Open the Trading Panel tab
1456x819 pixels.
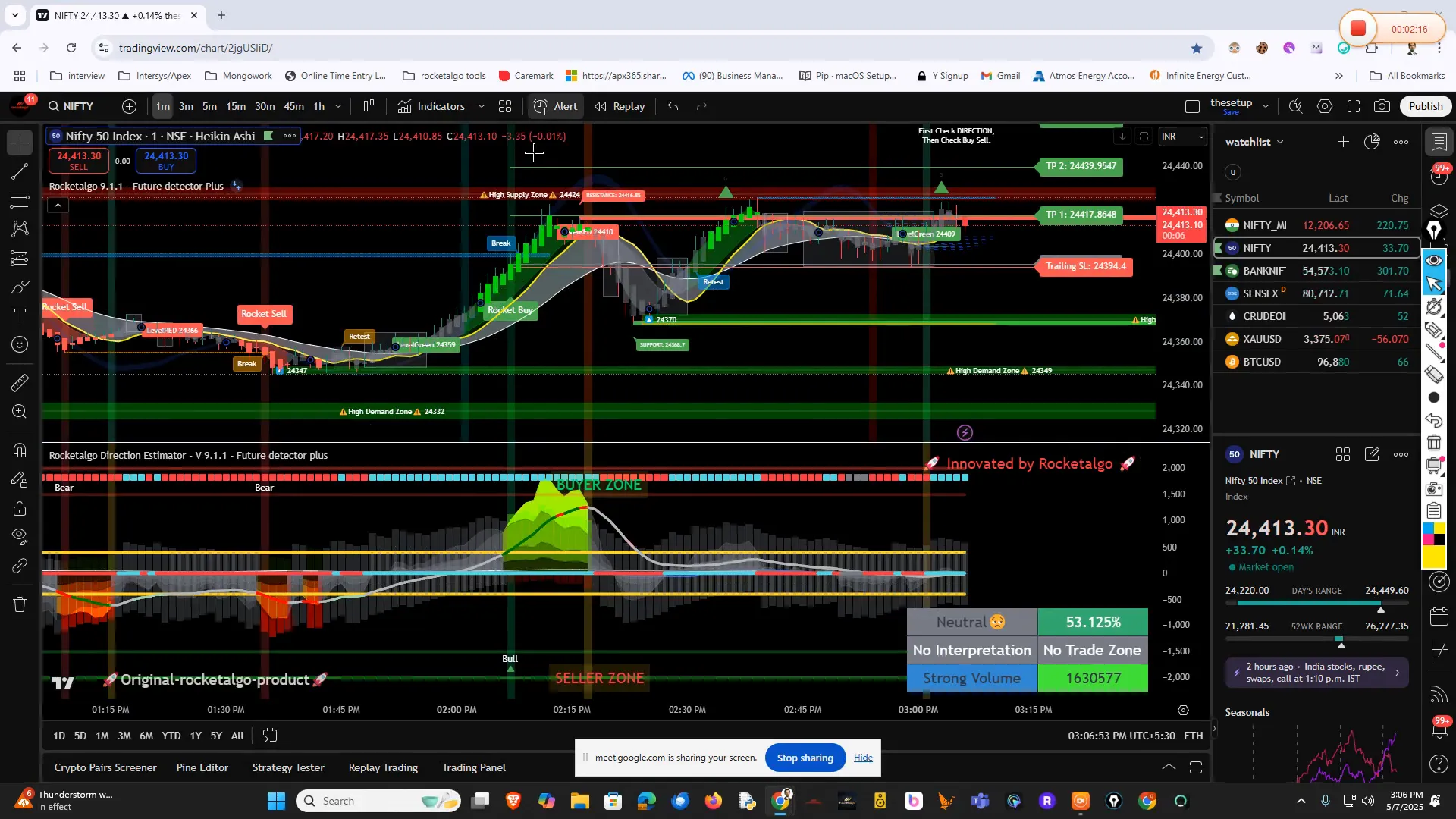pos(473,767)
